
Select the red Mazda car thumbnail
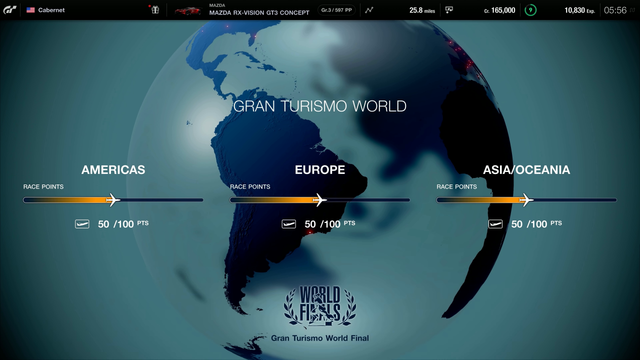188,11
